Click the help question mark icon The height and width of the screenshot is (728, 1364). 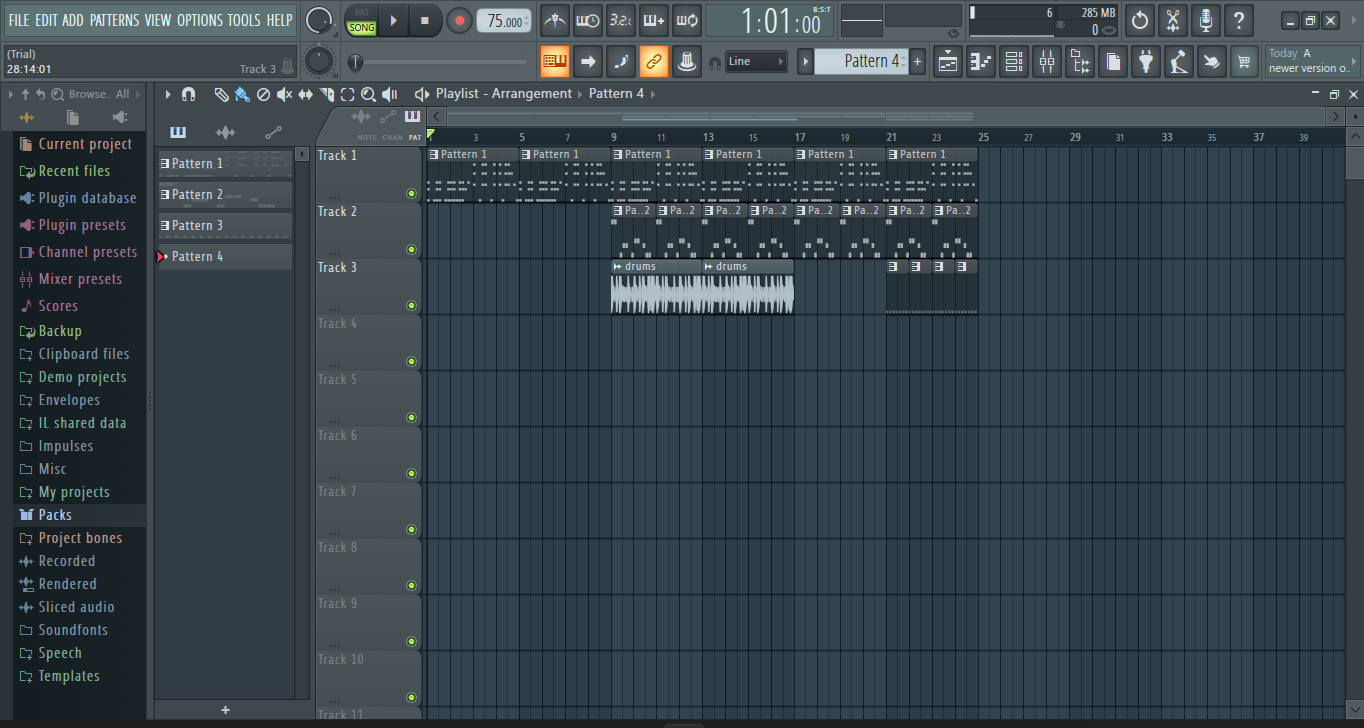1239,20
